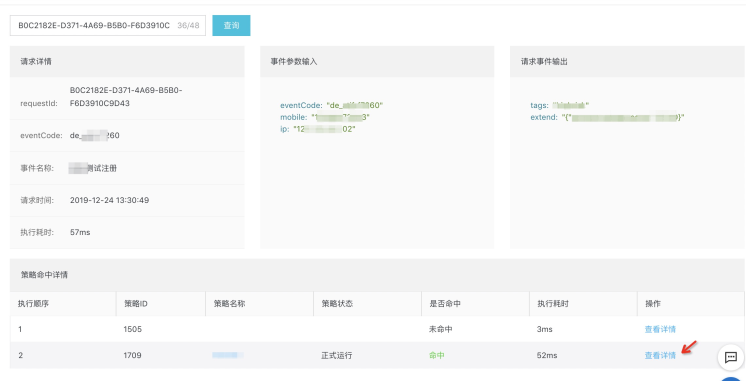Viewport: 746px width, 381px height.
Task: Open the chat support icon
Action: [731, 357]
